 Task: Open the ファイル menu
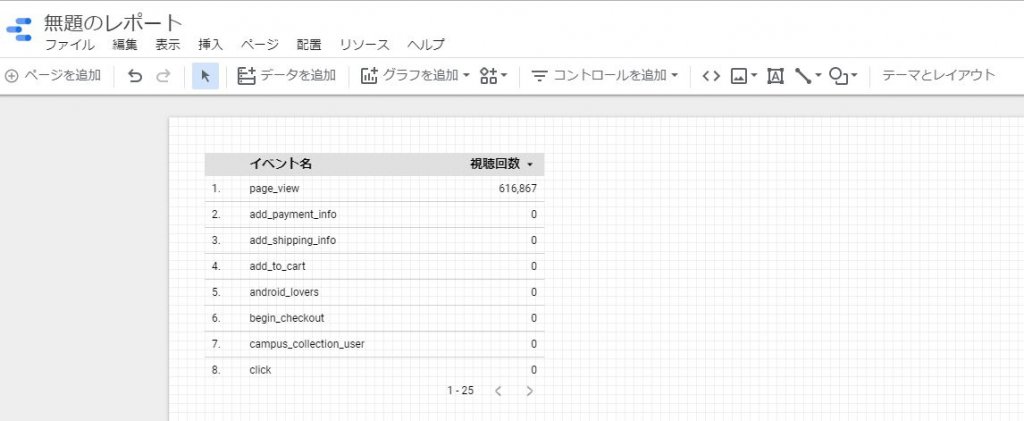point(69,45)
